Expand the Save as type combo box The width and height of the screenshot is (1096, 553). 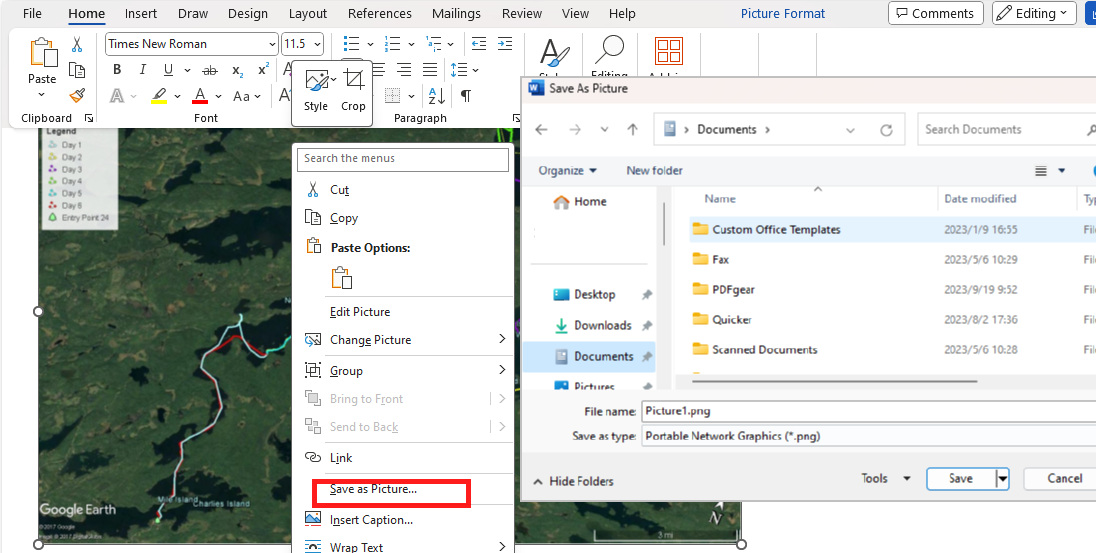[x=868, y=436]
